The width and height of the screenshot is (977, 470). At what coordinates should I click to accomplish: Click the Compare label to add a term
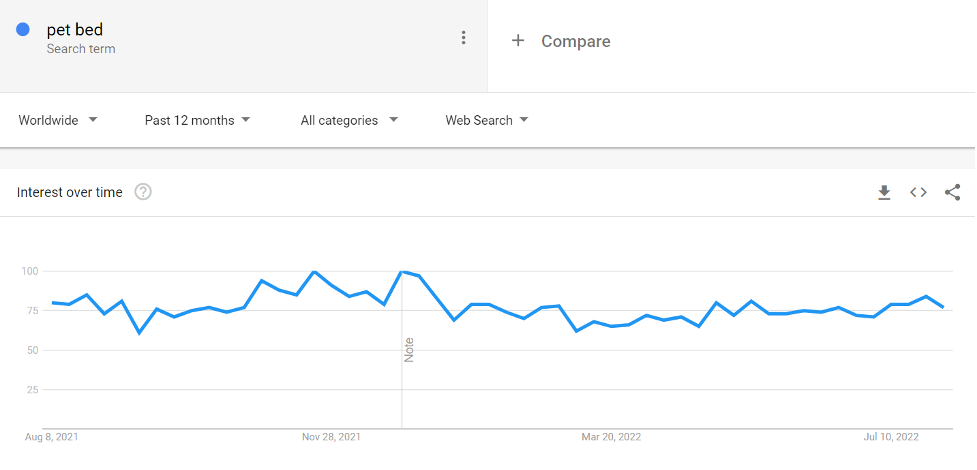pyautogui.click(x=575, y=41)
